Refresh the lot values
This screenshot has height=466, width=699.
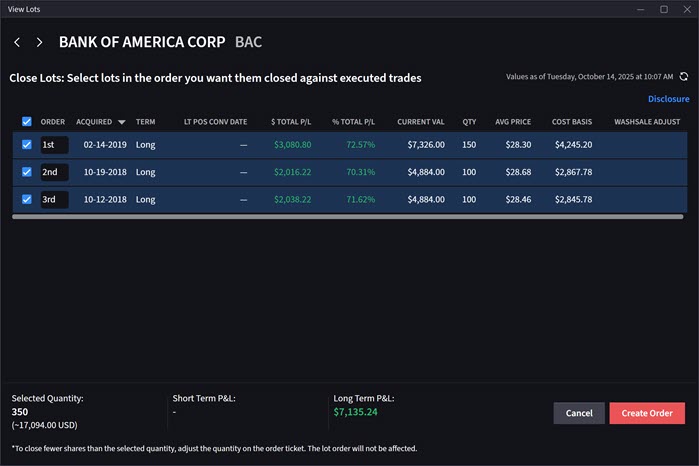pyautogui.click(x=684, y=76)
